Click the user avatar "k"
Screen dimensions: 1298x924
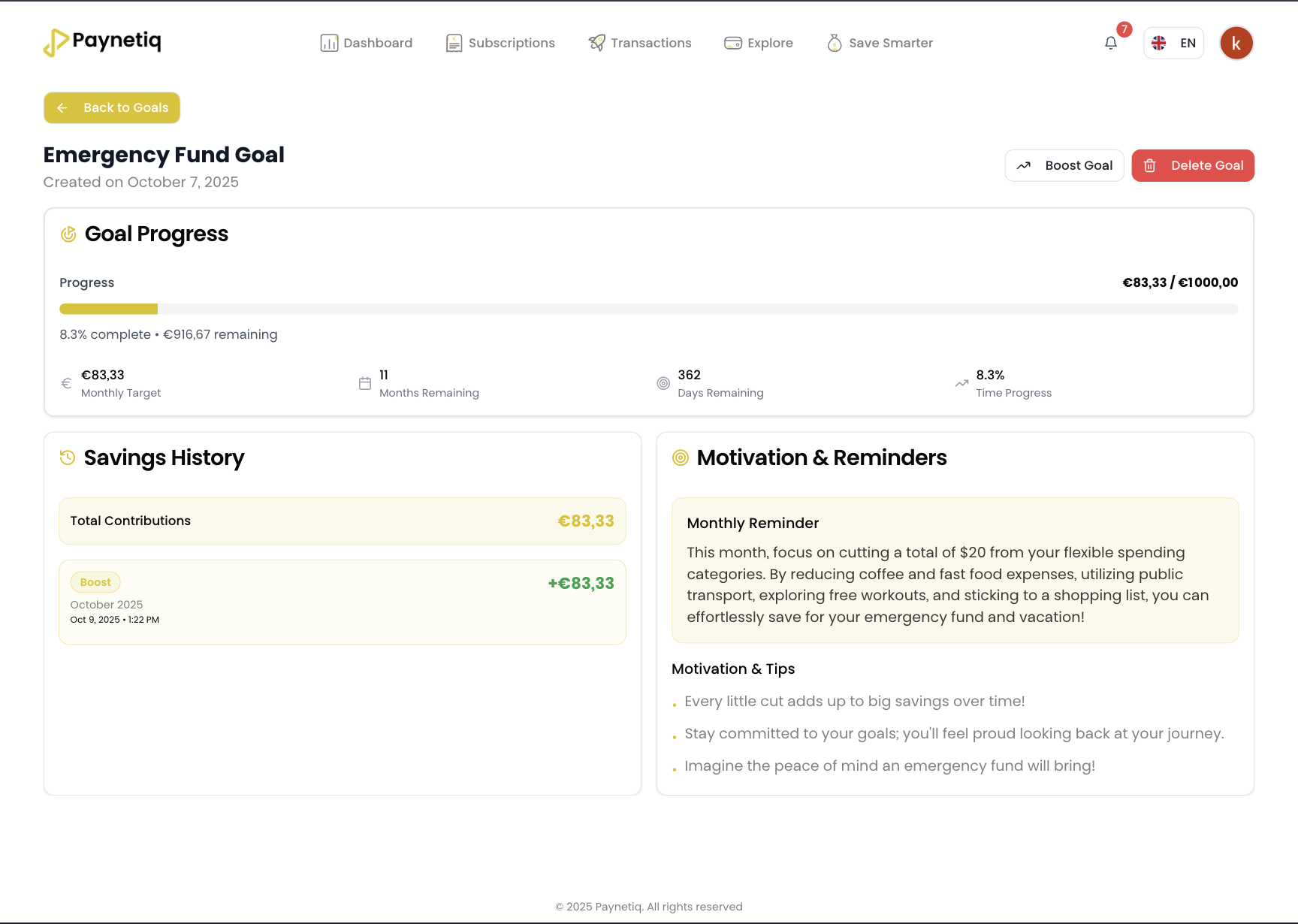(x=1236, y=43)
